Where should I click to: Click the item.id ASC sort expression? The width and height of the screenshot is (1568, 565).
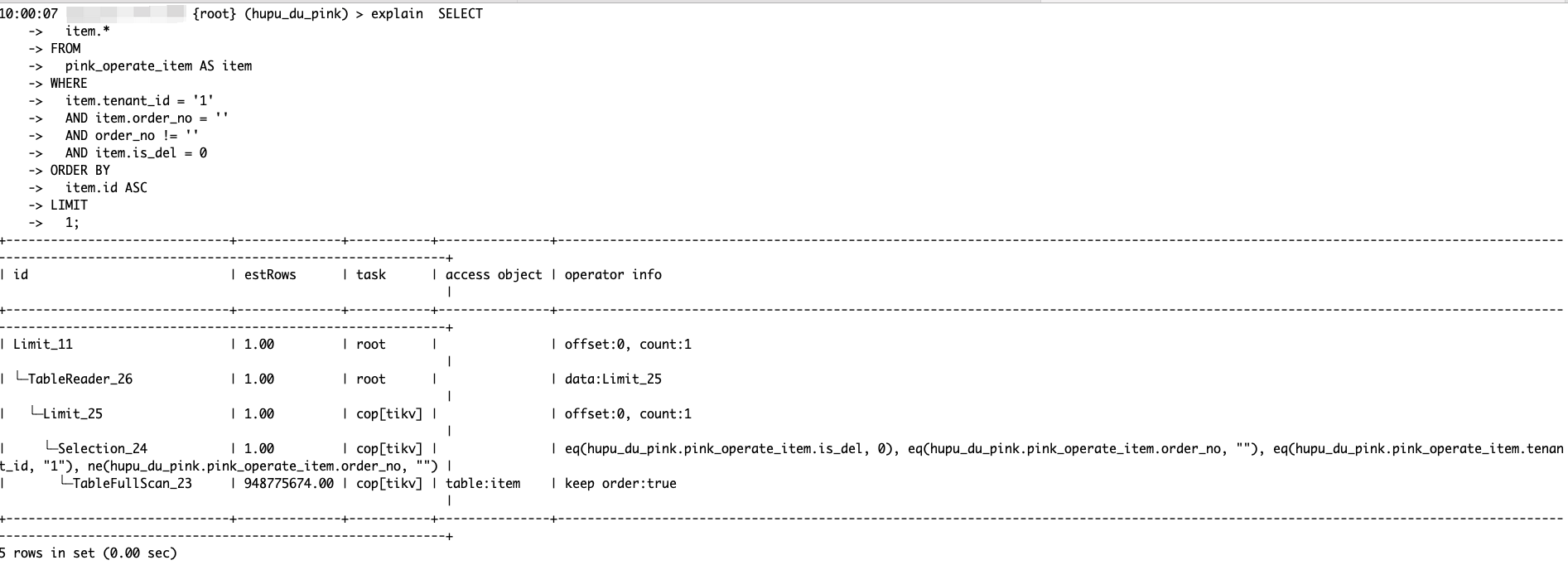[106, 187]
